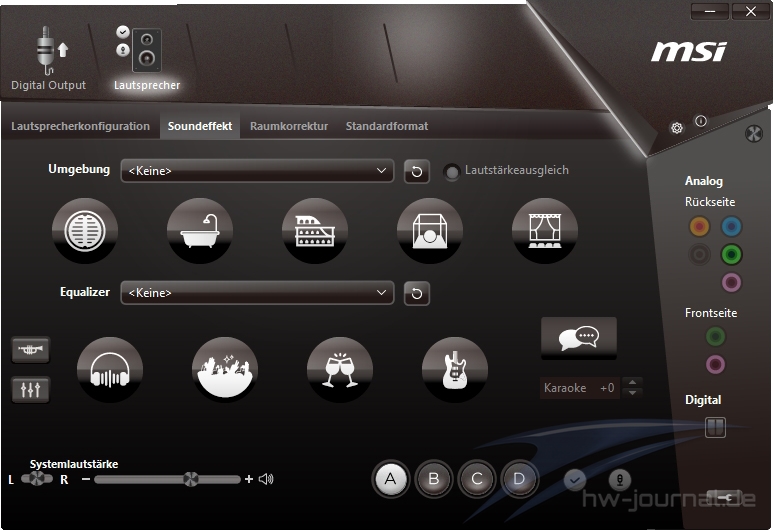The height and width of the screenshot is (530, 773).
Task: Select the rock guitar equalizer preset
Action: [455, 370]
